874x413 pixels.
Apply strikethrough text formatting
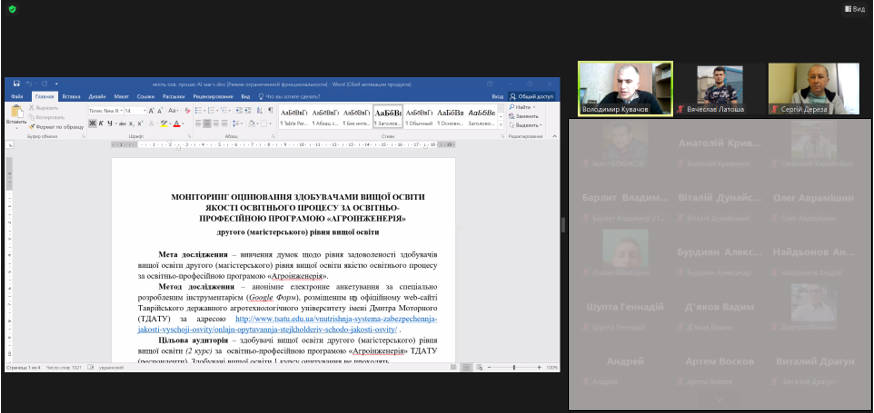coord(121,123)
